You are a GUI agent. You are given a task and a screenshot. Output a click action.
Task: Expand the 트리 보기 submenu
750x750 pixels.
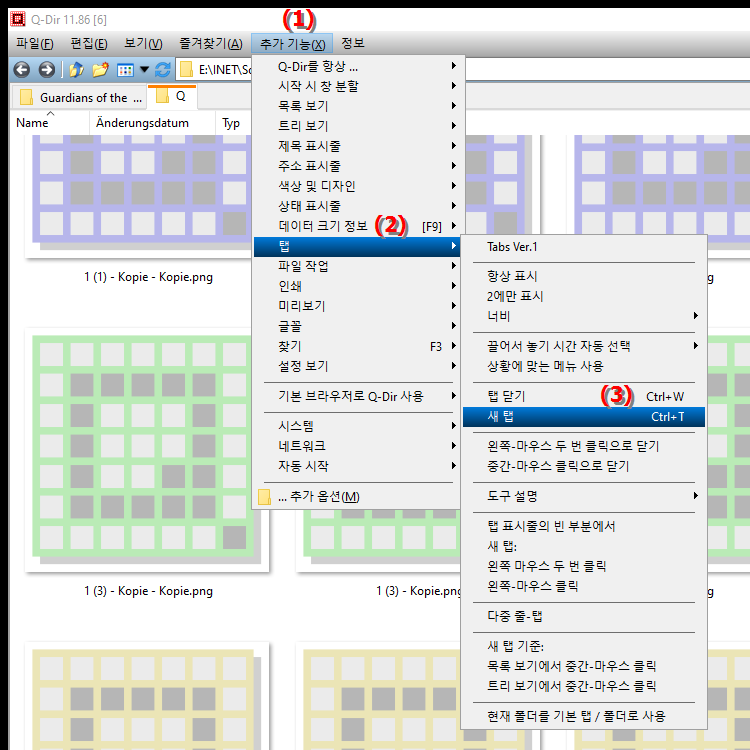[356, 126]
